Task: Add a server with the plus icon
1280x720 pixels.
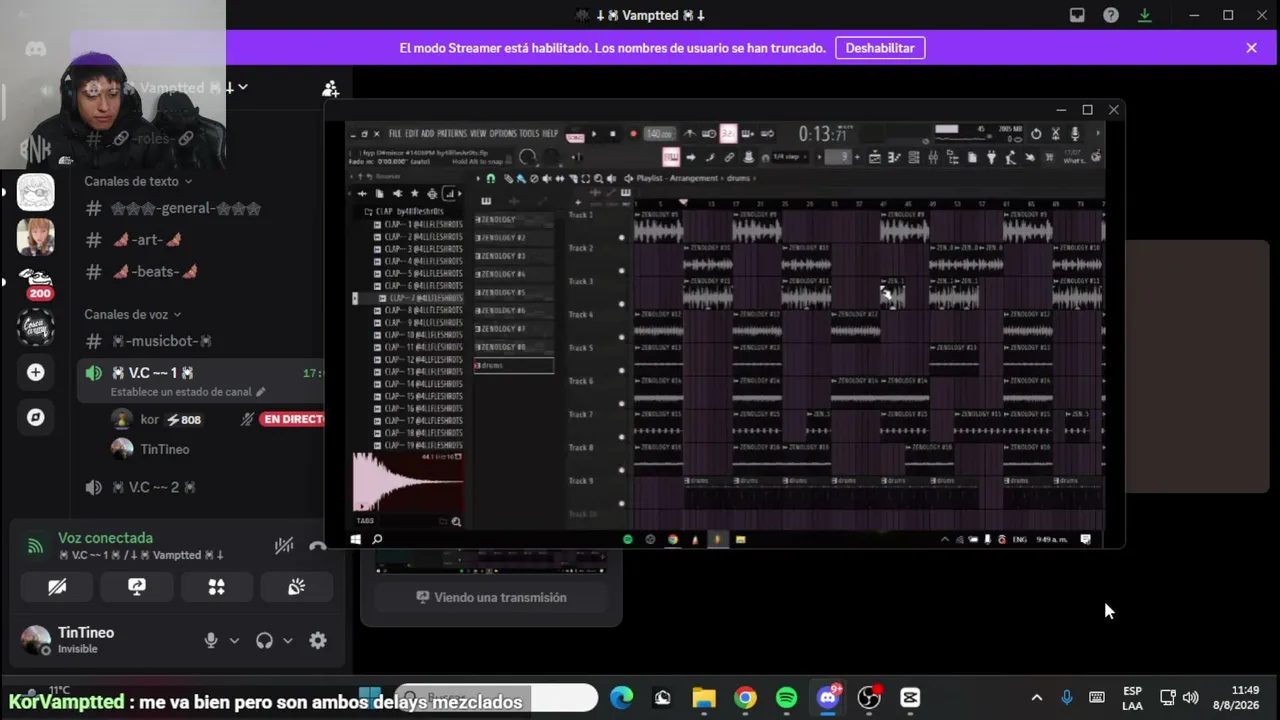Action: [36, 372]
